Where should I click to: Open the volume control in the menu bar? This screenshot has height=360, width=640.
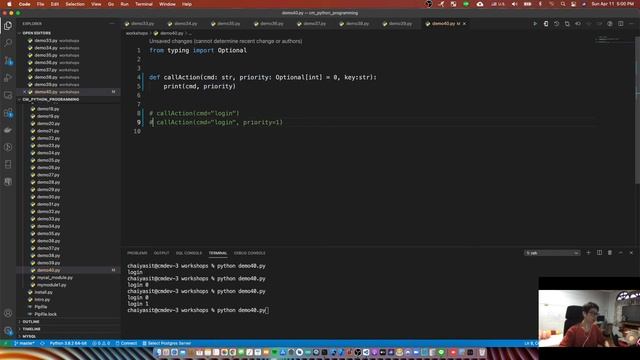(514, 4)
